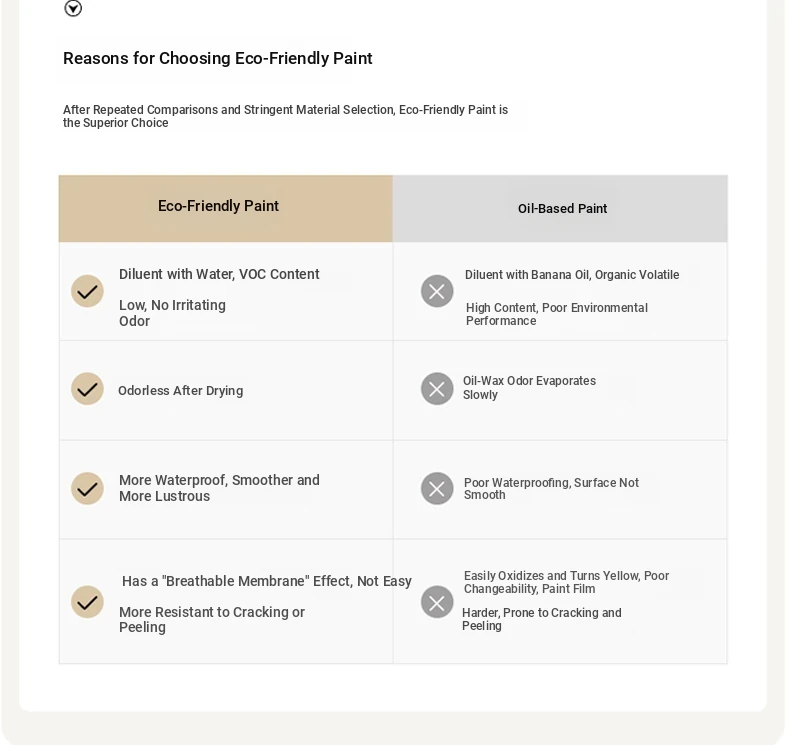Select the Eco-Friendly Paint column header
Image resolution: width=790 pixels, height=745 pixels.
pyautogui.click(x=226, y=209)
